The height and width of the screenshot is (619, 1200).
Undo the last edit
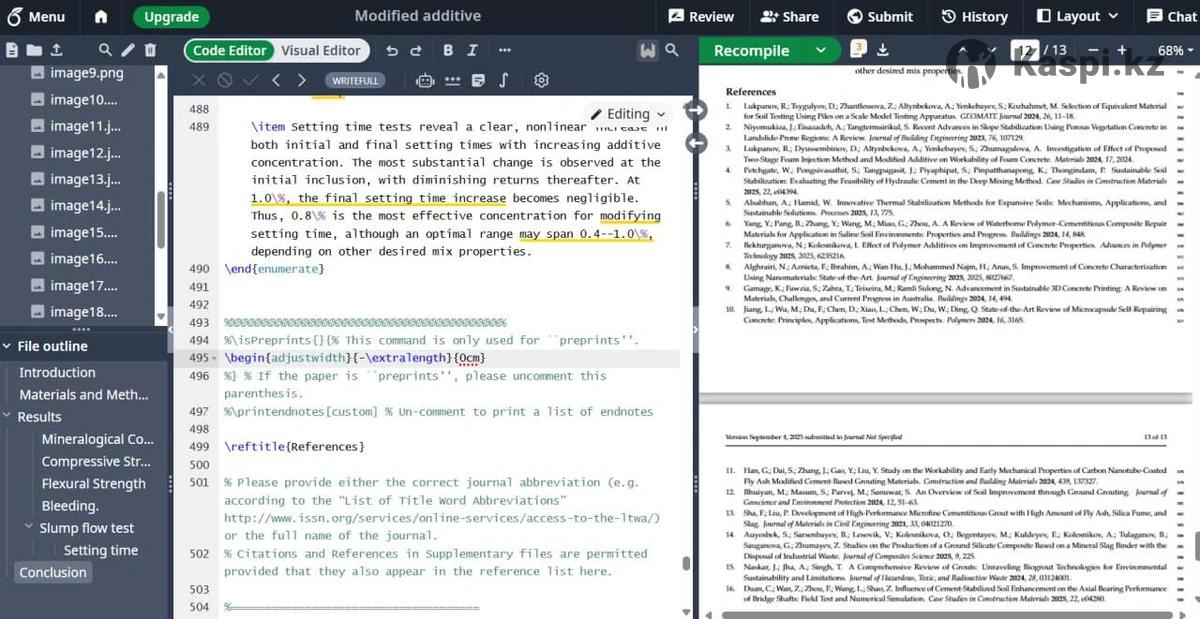391,50
